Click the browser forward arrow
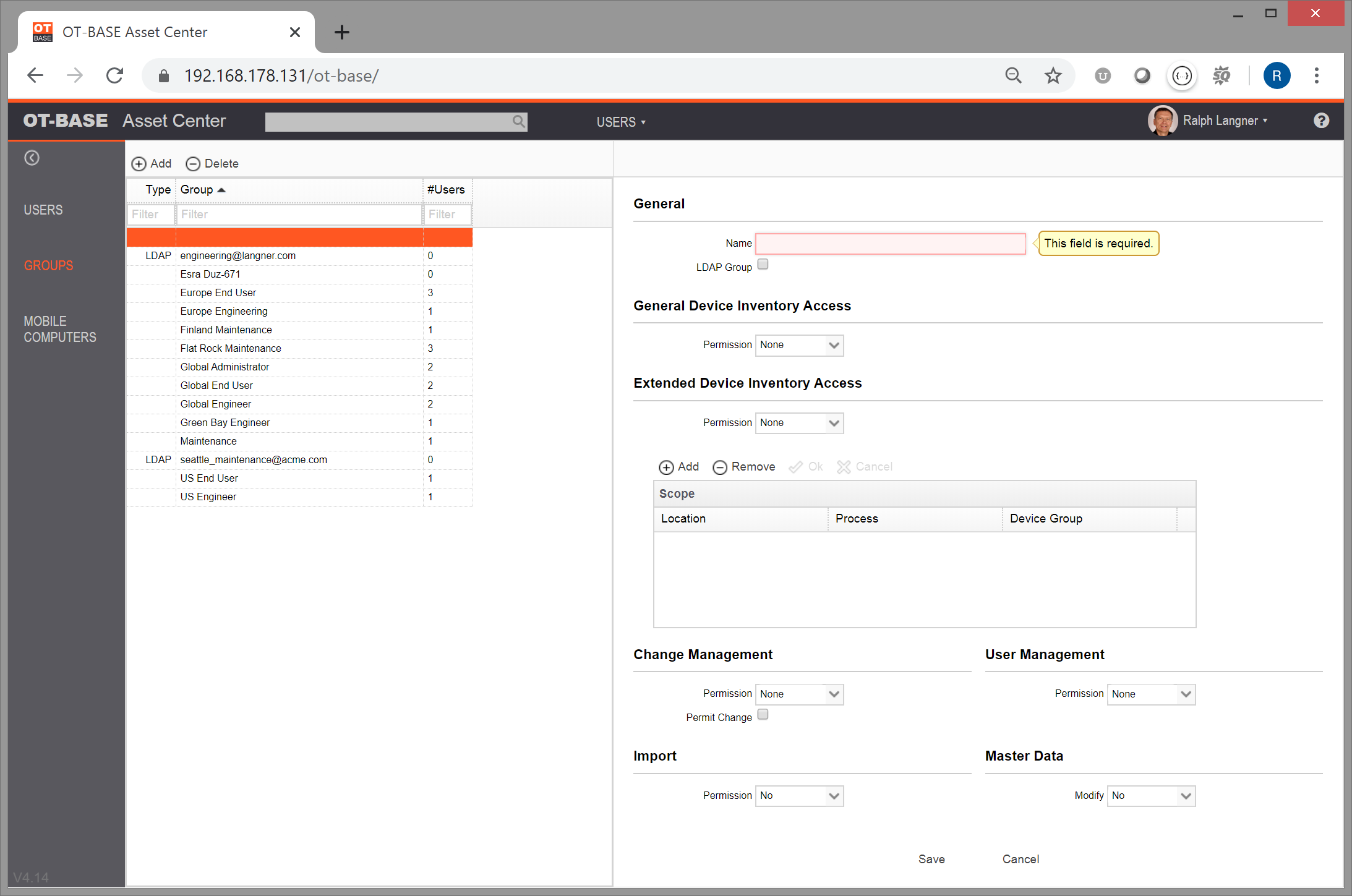 [x=75, y=75]
